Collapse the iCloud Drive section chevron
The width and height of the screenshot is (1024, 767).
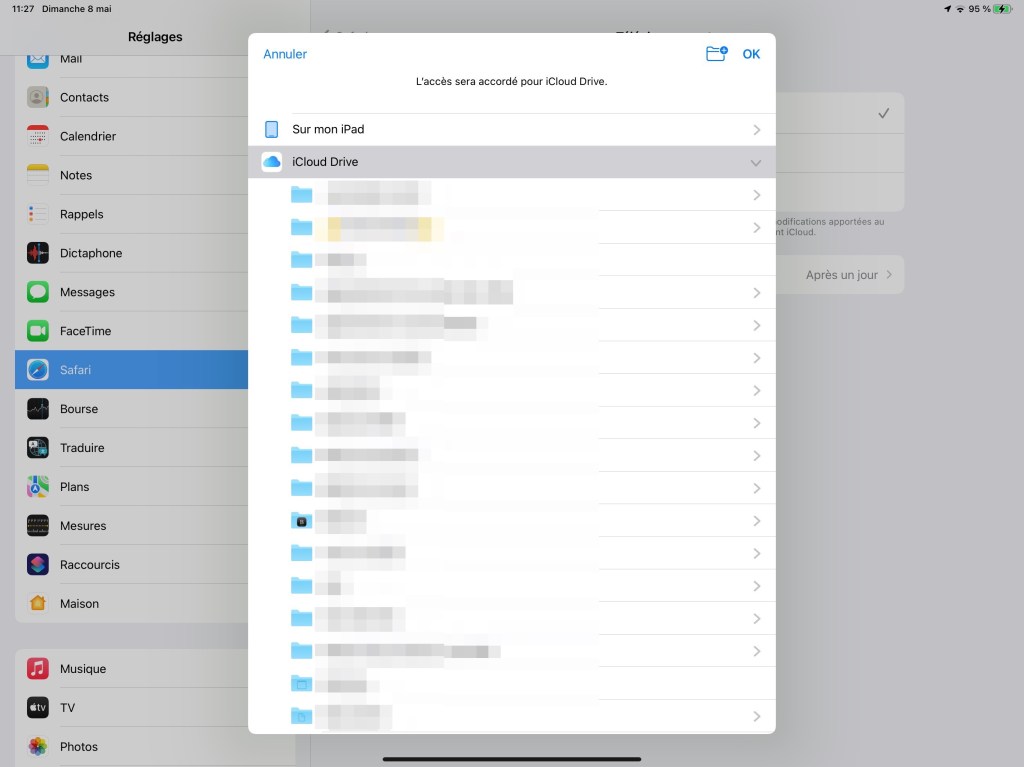(756, 163)
